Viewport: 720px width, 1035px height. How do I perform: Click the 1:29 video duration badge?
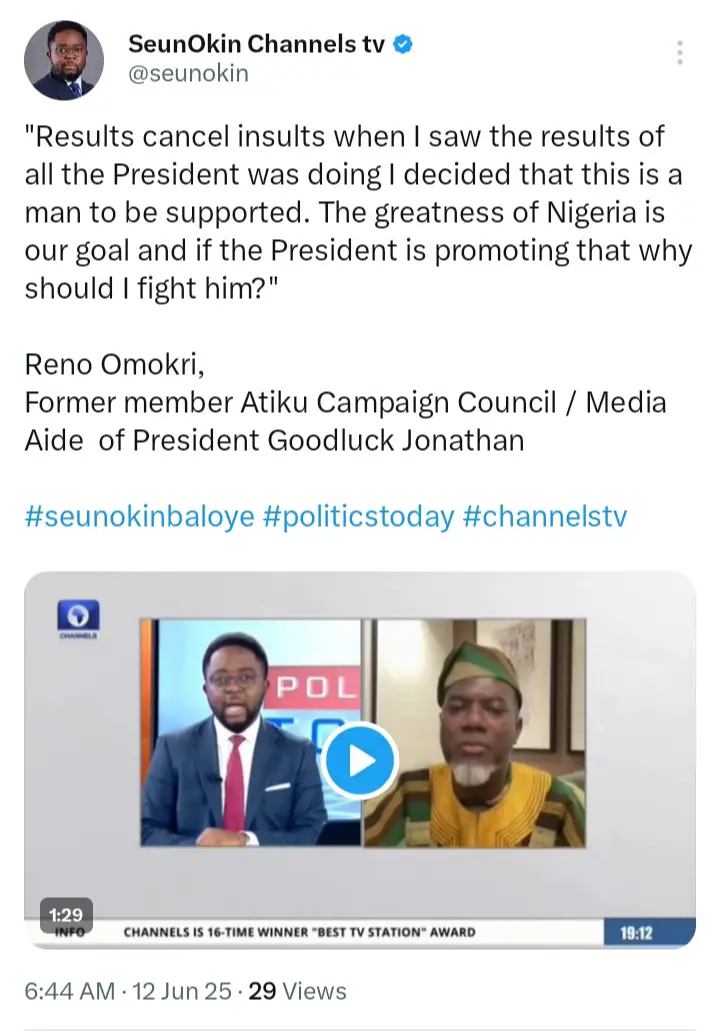pyautogui.click(x=65, y=913)
